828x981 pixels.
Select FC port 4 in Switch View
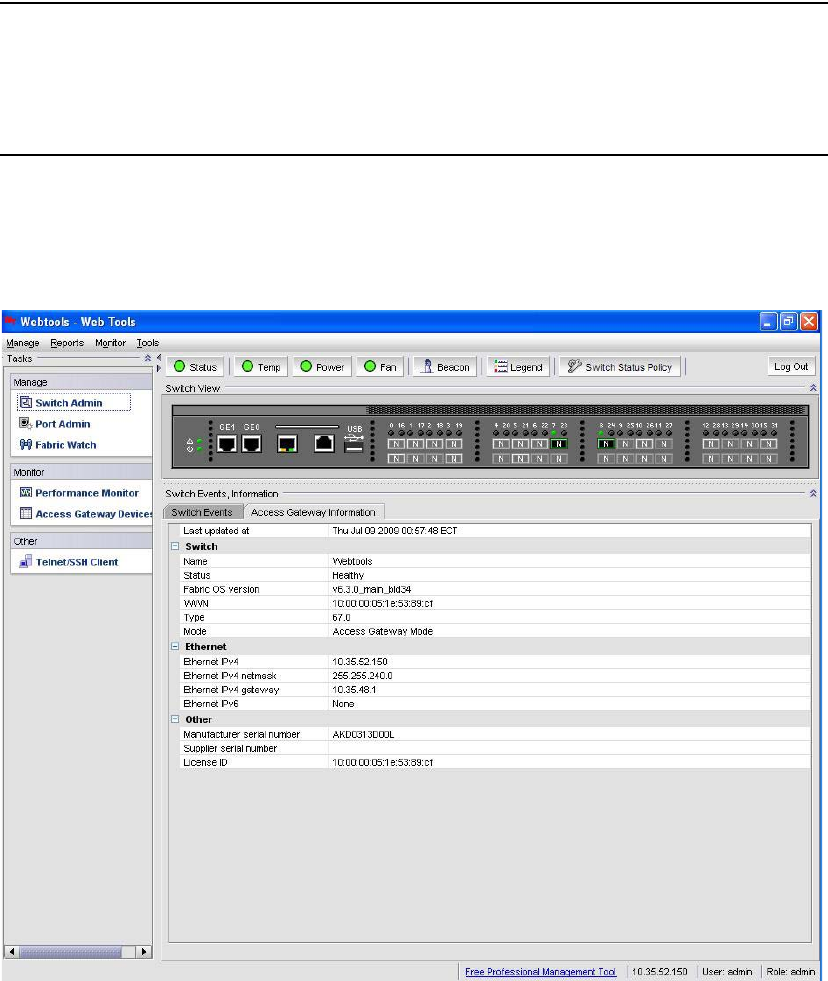click(501, 444)
